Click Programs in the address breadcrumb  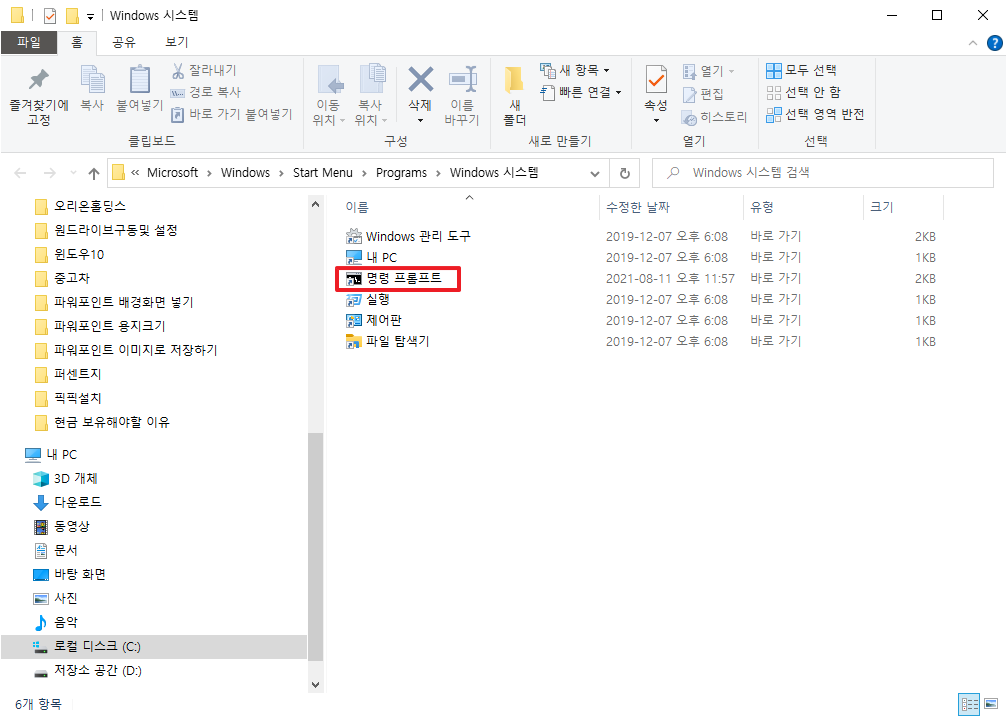[x=401, y=173]
